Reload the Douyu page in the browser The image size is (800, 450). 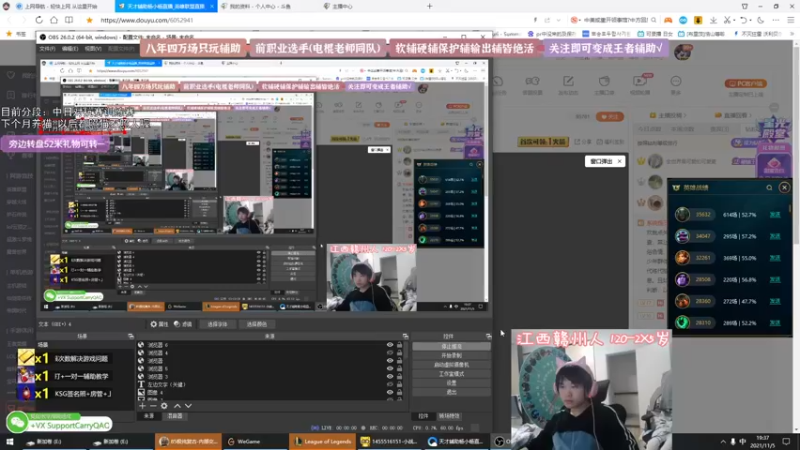point(39,20)
